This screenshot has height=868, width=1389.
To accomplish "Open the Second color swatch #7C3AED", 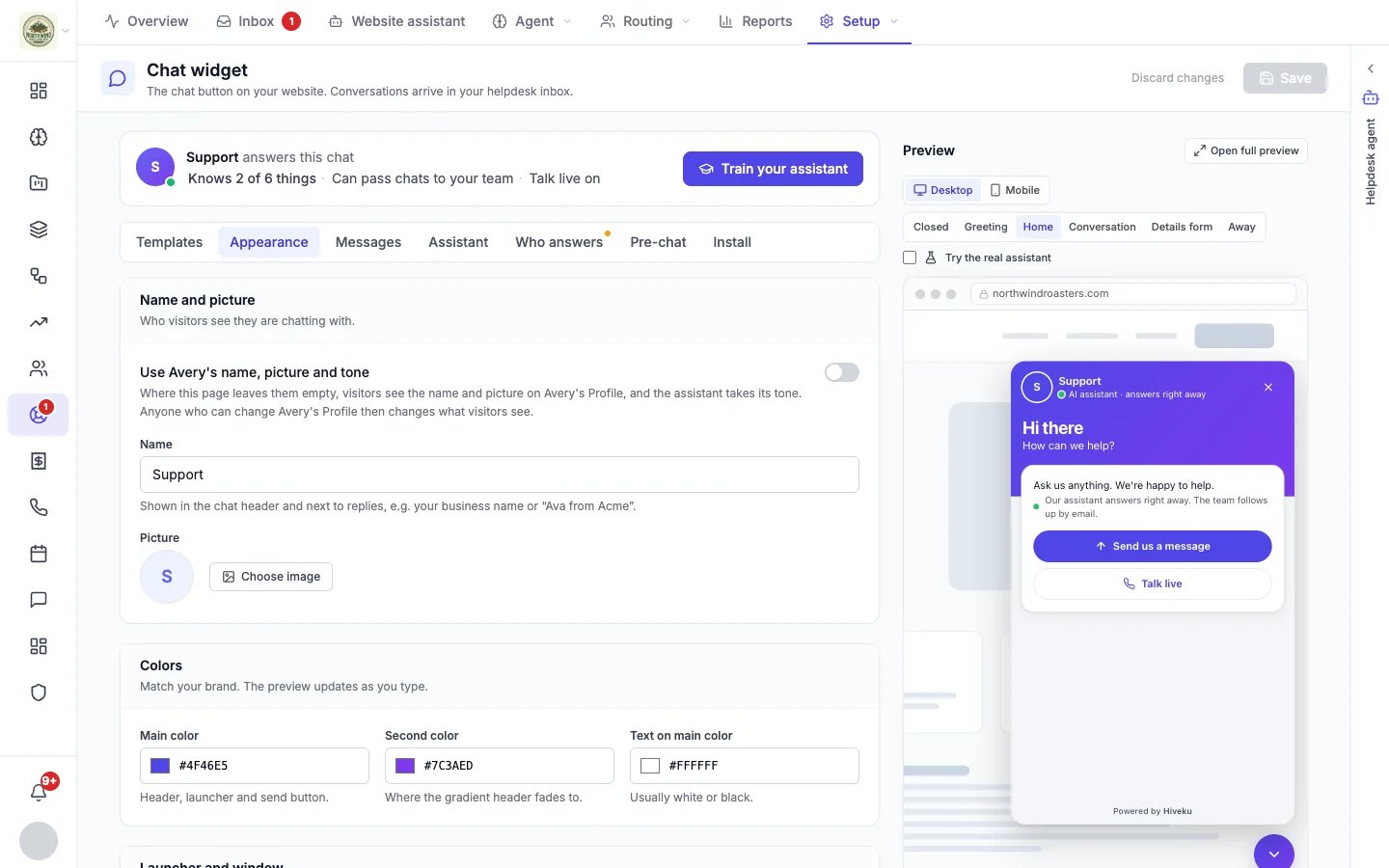I will (x=405, y=766).
